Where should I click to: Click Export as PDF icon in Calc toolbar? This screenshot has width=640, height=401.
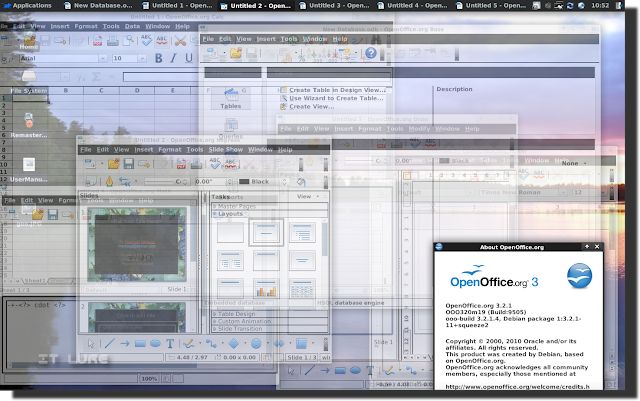[98, 40]
